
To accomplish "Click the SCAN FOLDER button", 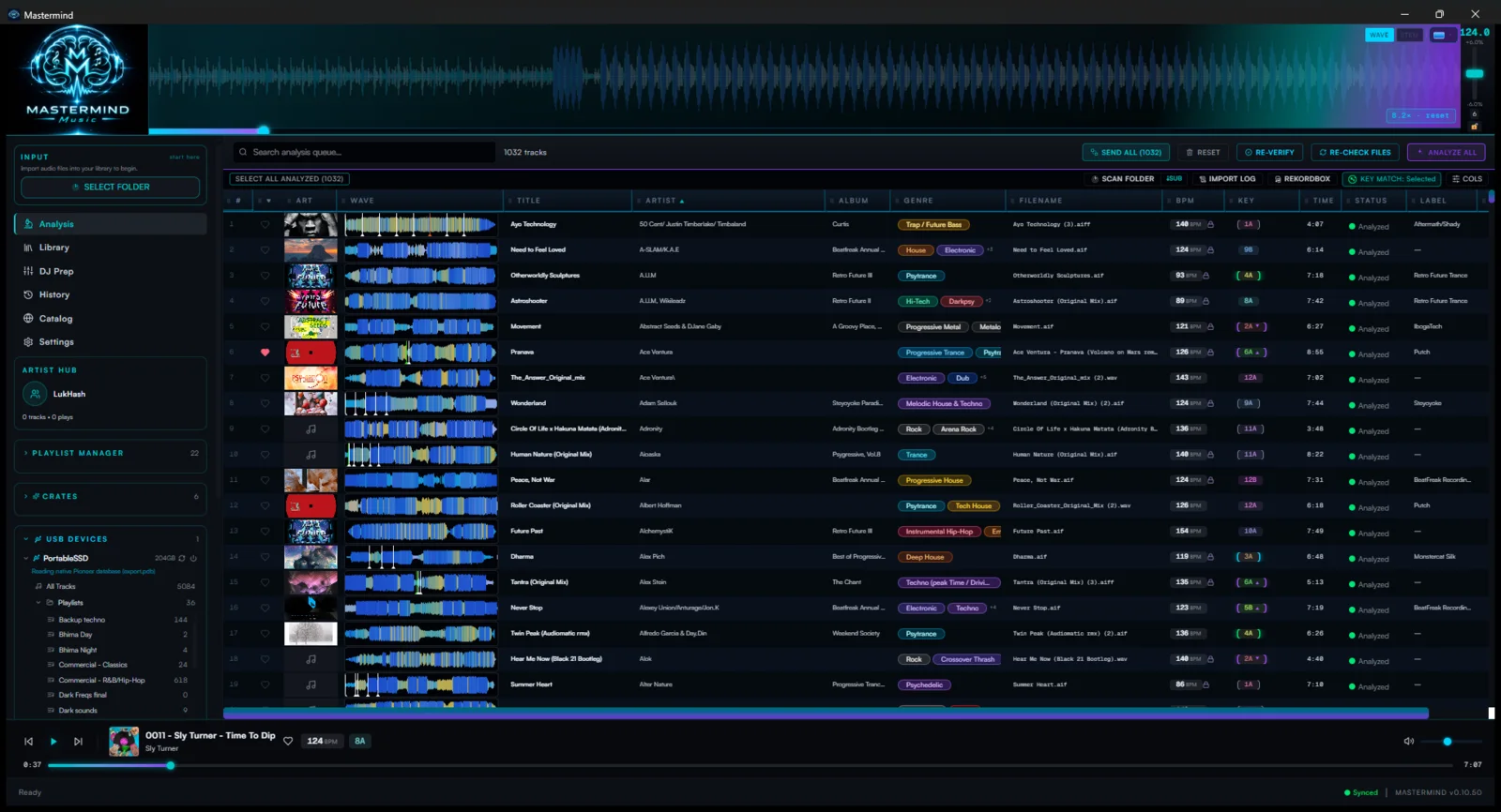I will click(1123, 179).
